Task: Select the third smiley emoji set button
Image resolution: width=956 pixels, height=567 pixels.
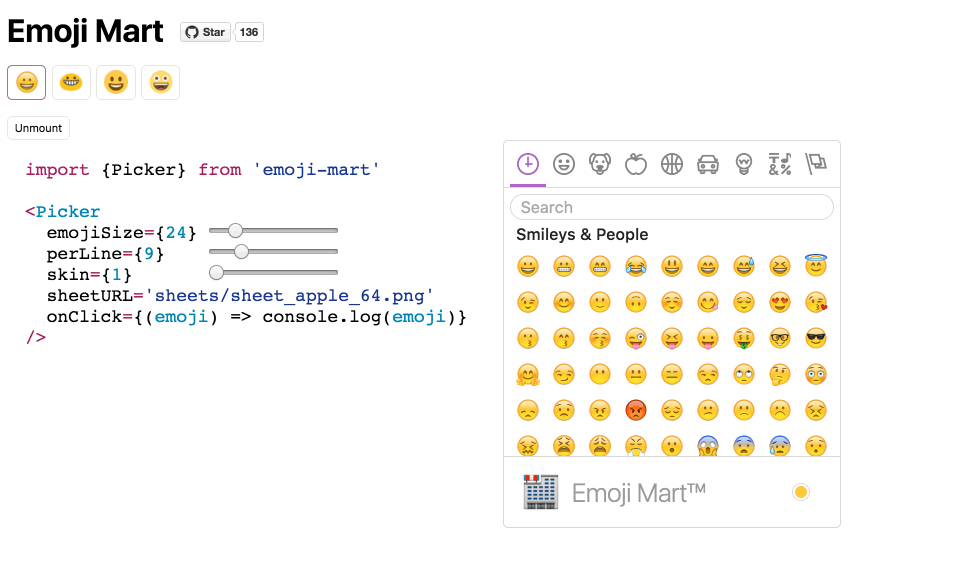Action: coord(116,82)
